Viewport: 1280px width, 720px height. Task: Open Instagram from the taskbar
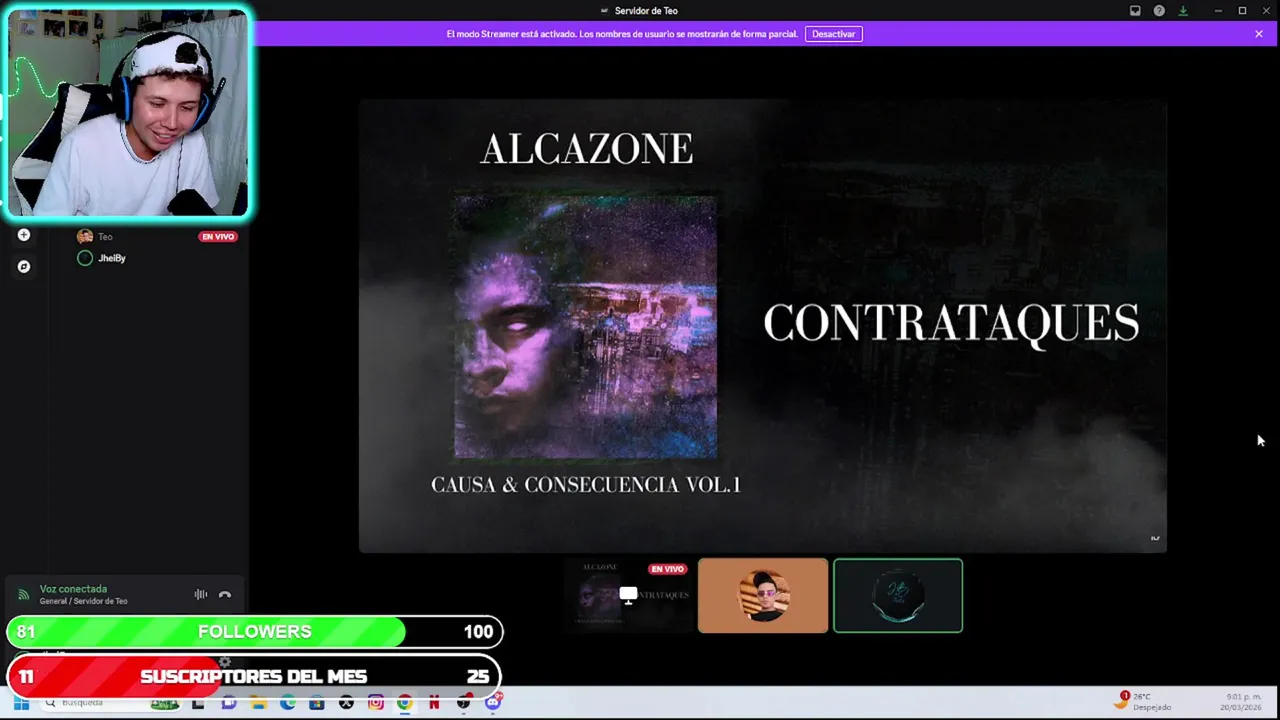[376, 703]
